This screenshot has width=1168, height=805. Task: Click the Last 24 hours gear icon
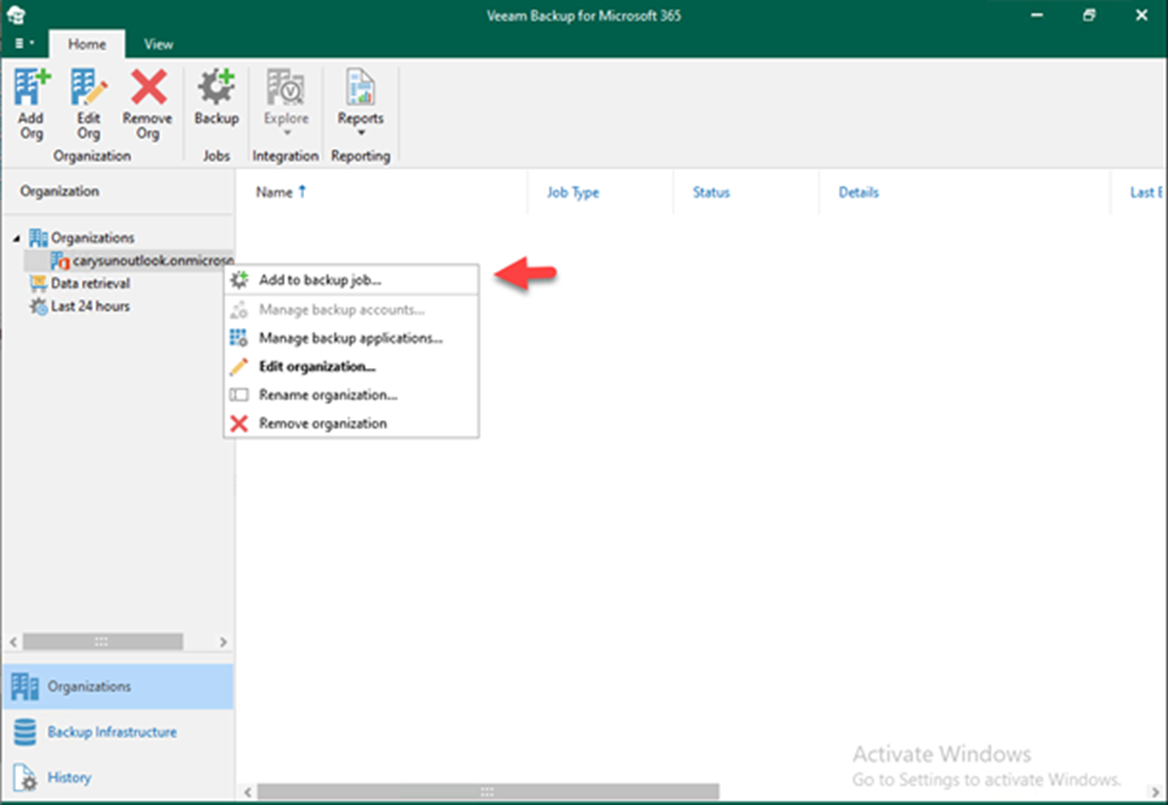(38, 306)
